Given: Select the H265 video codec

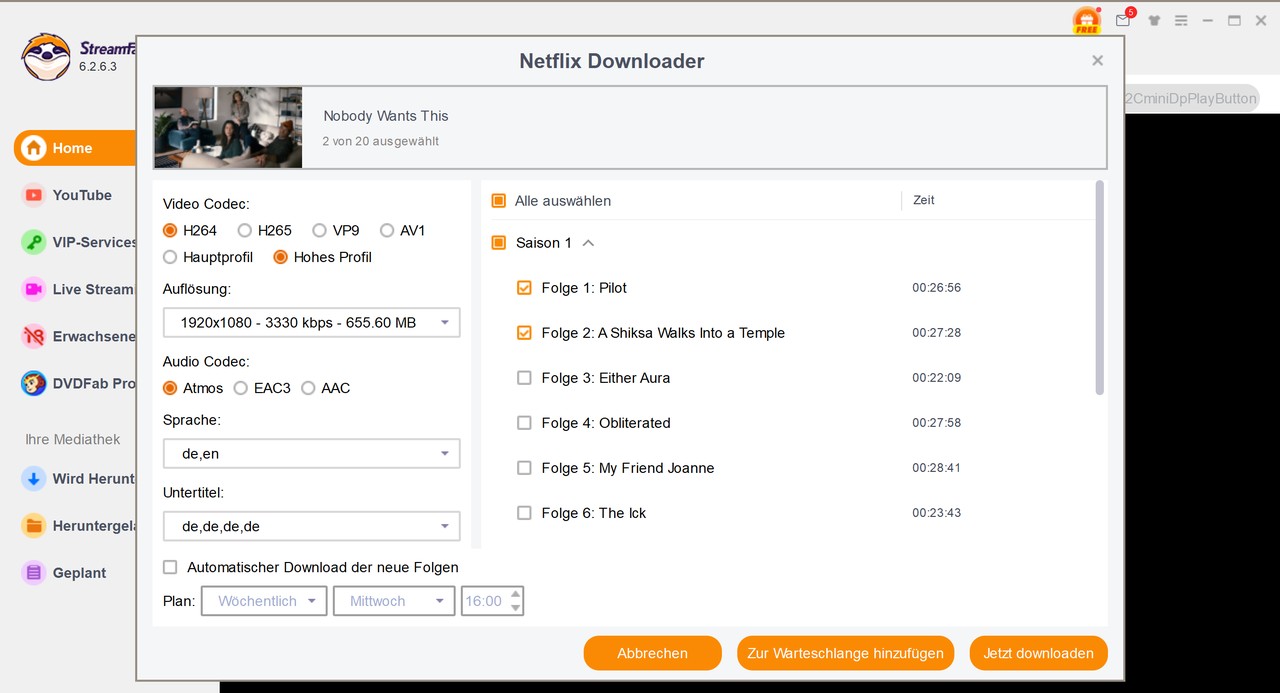Looking at the screenshot, I should 245,230.
